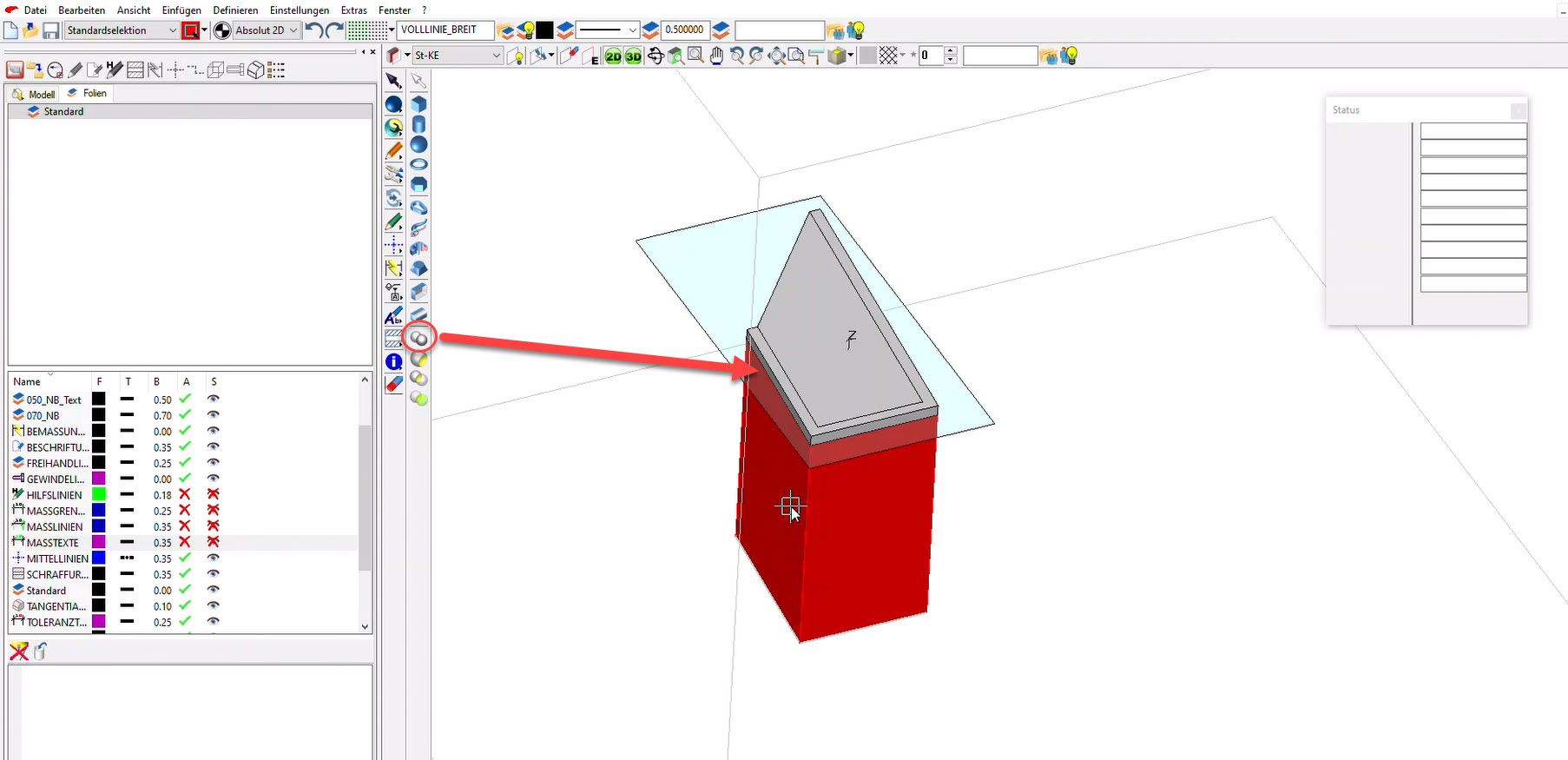Screen dimensions: 1568x760
Task: Select the green intersection of solids tool
Action: [x=418, y=399]
